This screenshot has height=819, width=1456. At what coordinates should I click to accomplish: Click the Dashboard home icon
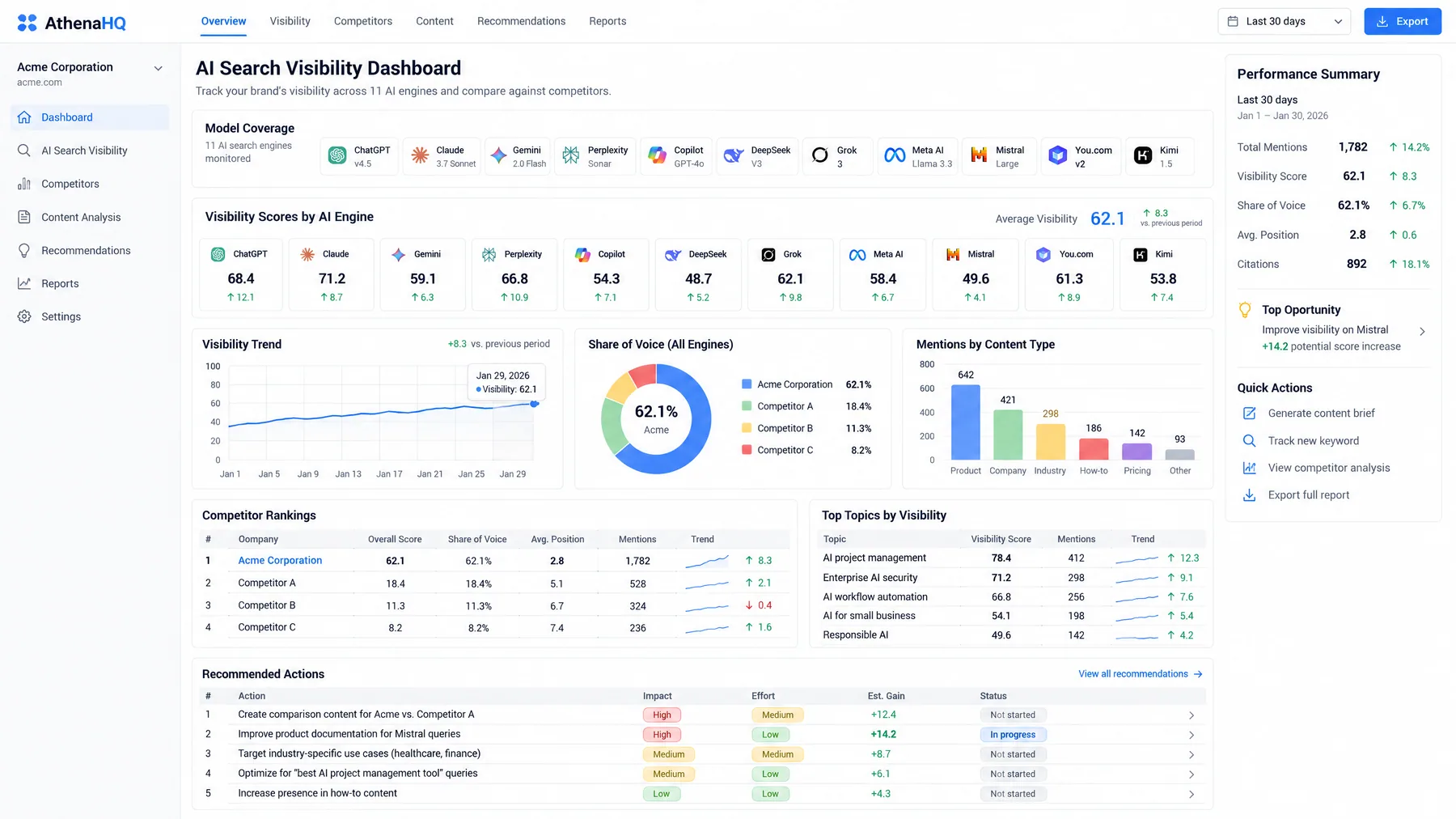click(x=24, y=117)
